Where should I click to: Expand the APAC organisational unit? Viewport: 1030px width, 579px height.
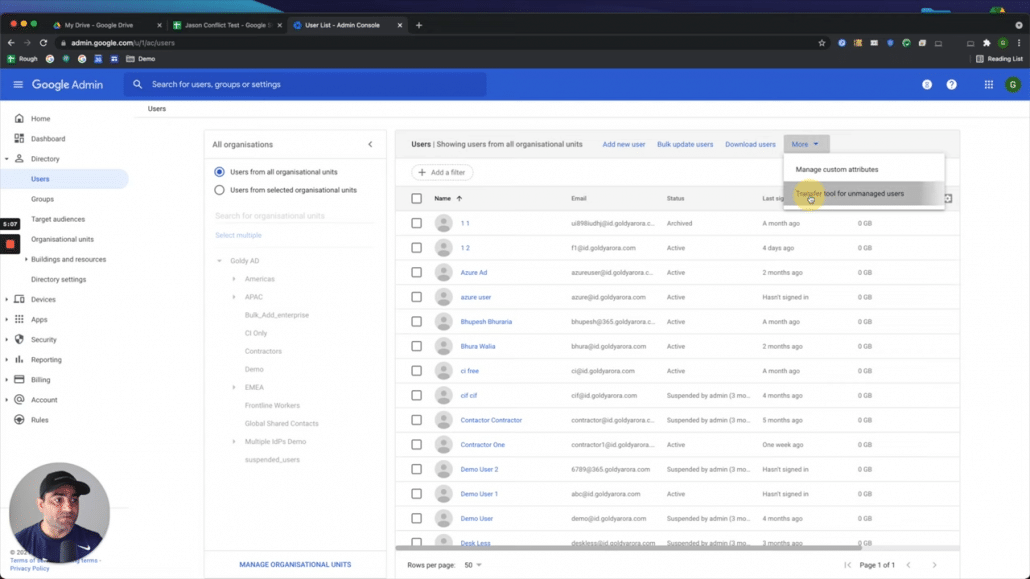point(234,297)
